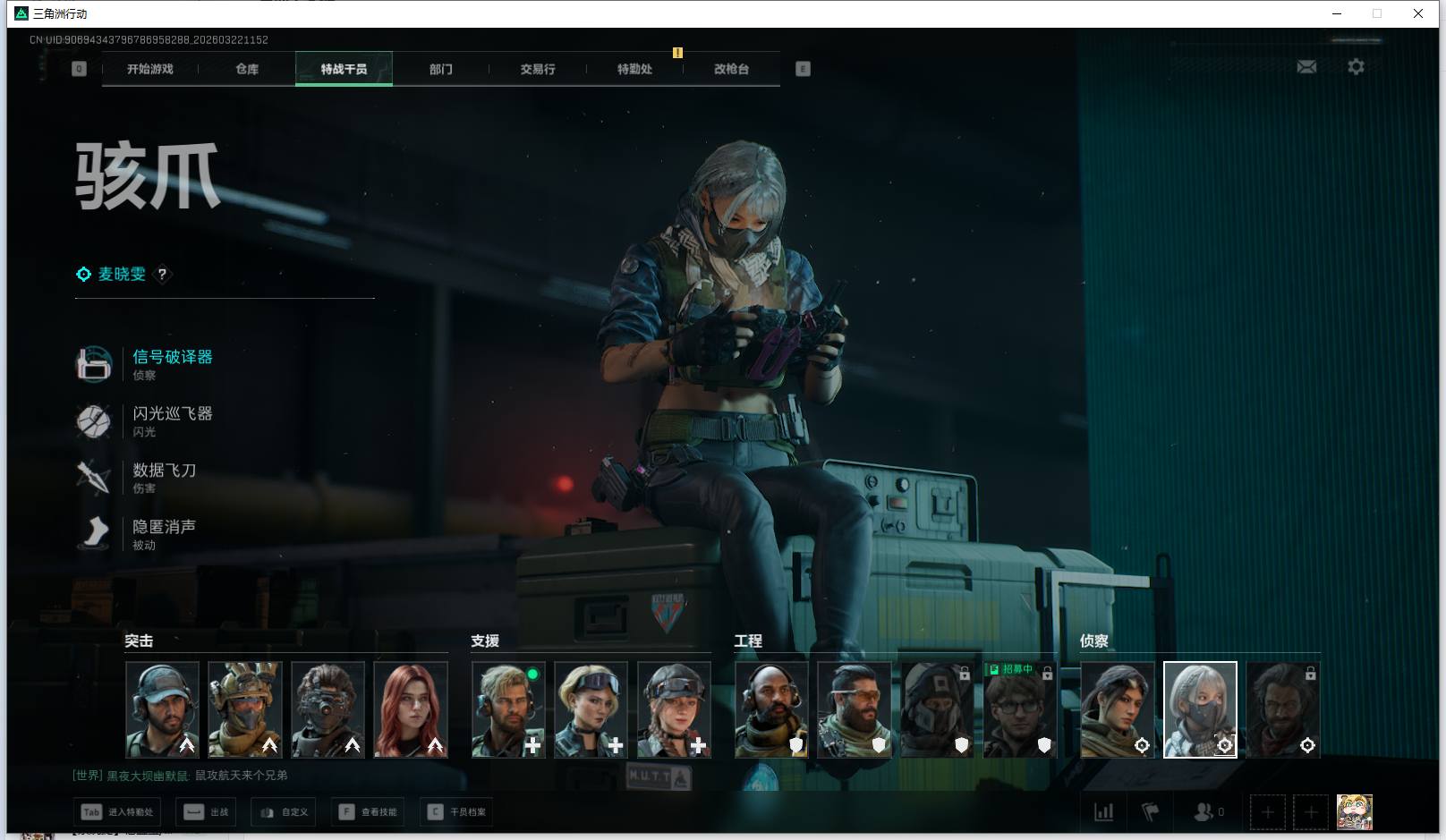
Task: Click the 侦察 class heading
Action: pyautogui.click(x=1094, y=641)
